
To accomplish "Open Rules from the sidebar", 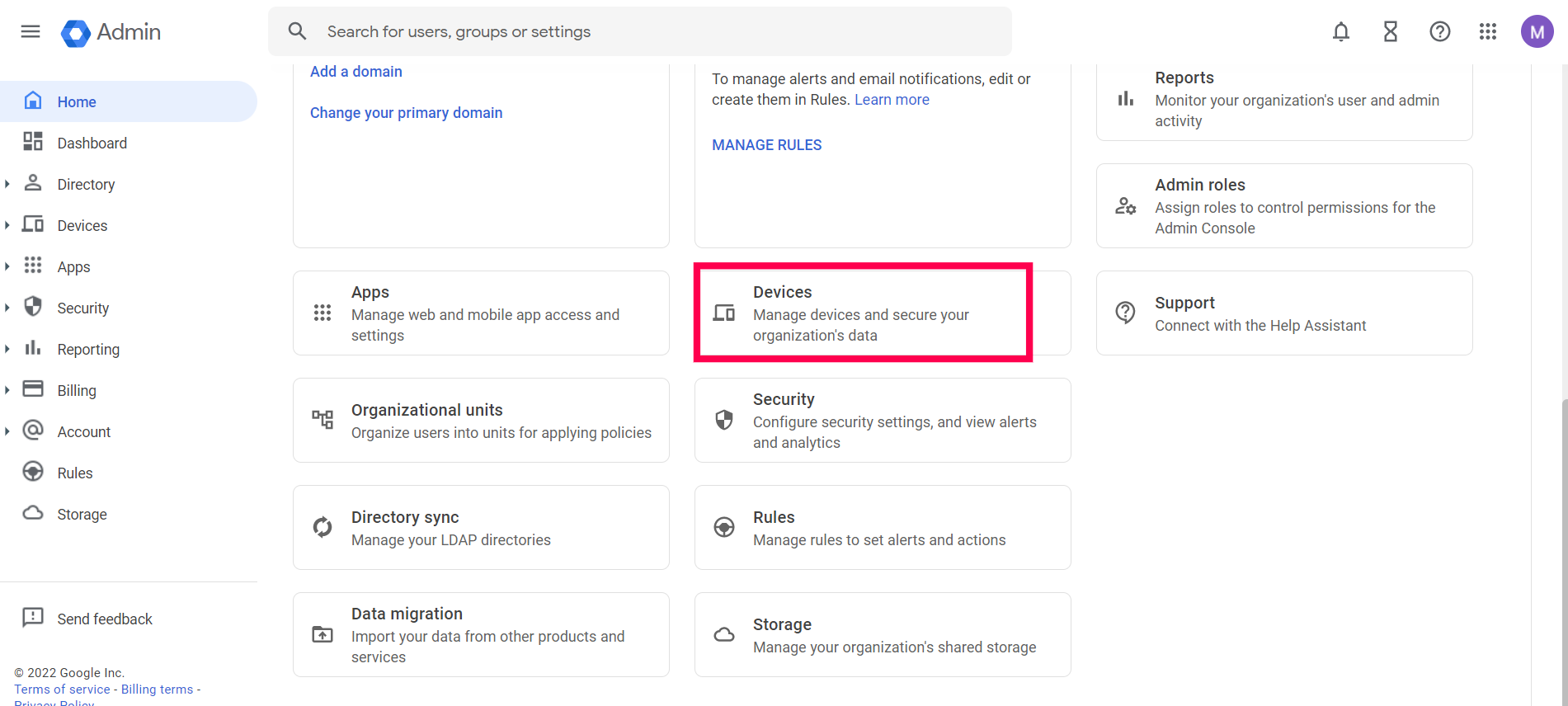I will [x=74, y=473].
